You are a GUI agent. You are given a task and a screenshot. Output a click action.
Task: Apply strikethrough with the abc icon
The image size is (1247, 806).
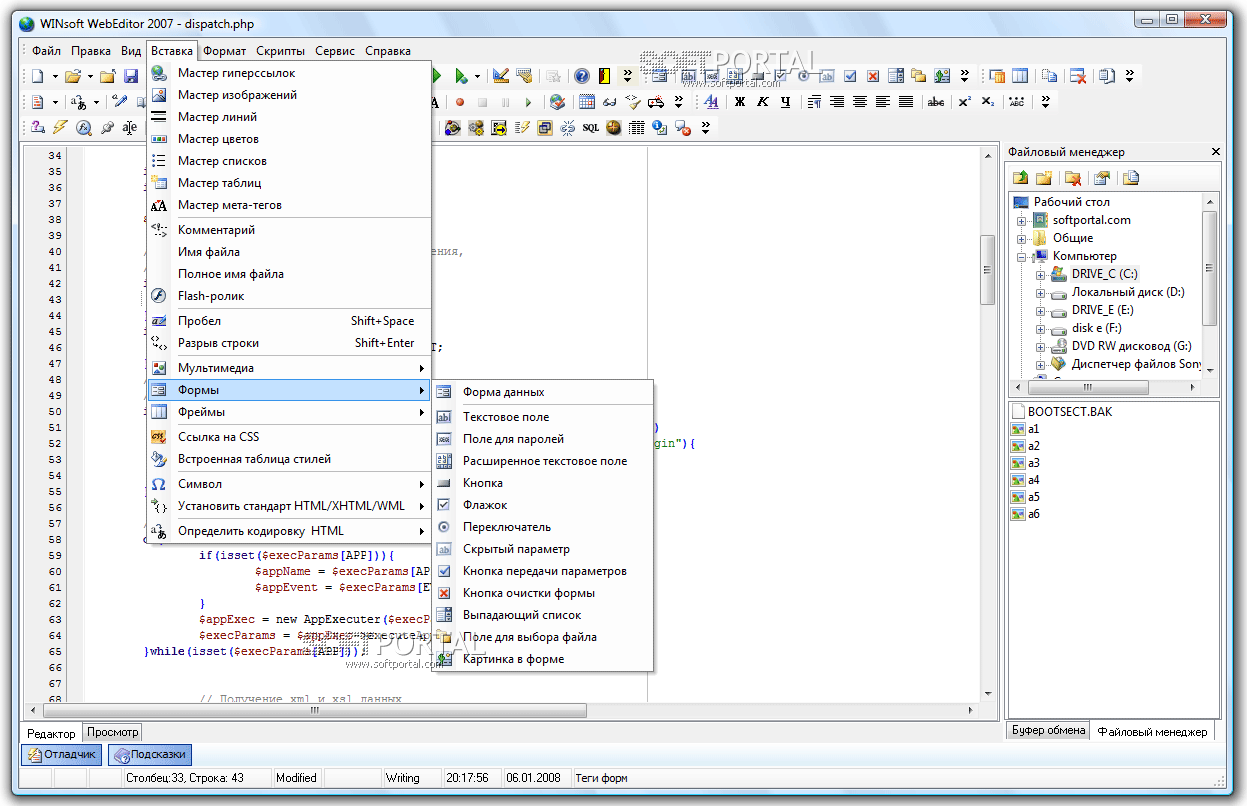pos(936,102)
